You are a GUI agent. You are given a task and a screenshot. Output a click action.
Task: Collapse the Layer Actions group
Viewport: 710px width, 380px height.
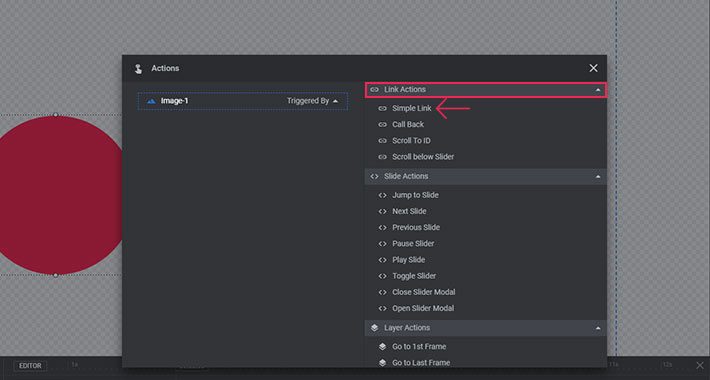[598, 328]
